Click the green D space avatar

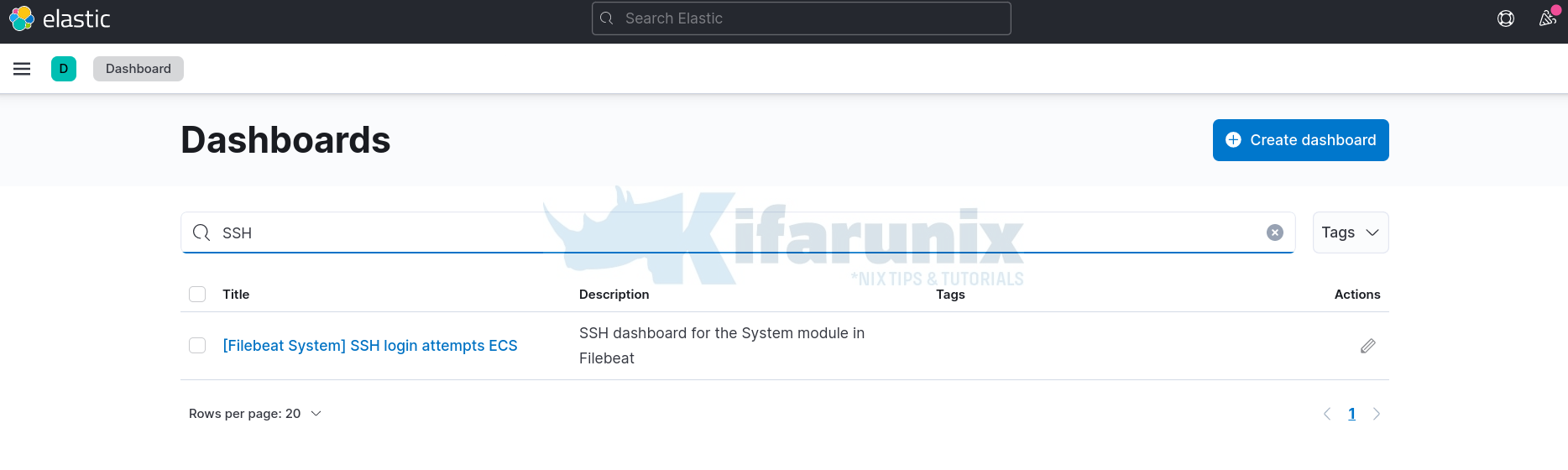64,69
